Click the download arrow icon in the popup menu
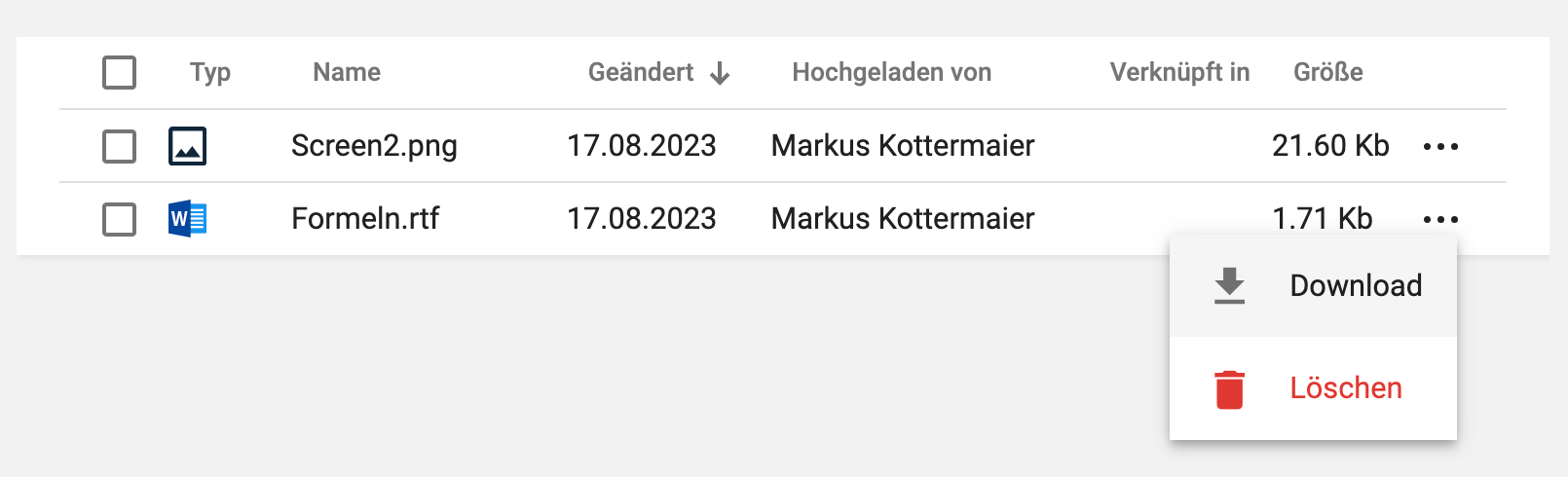 (1230, 286)
